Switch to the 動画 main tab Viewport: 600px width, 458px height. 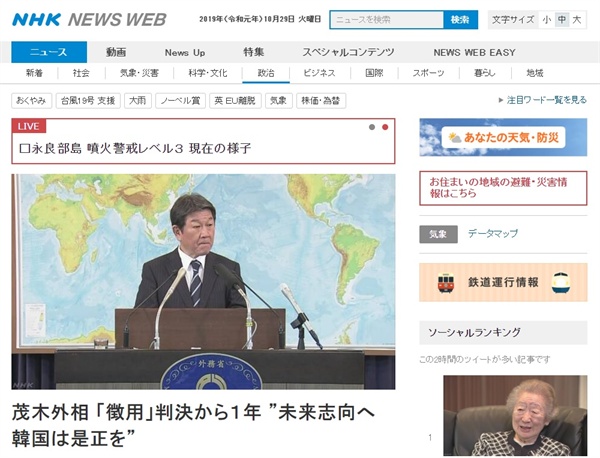[x=116, y=52]
